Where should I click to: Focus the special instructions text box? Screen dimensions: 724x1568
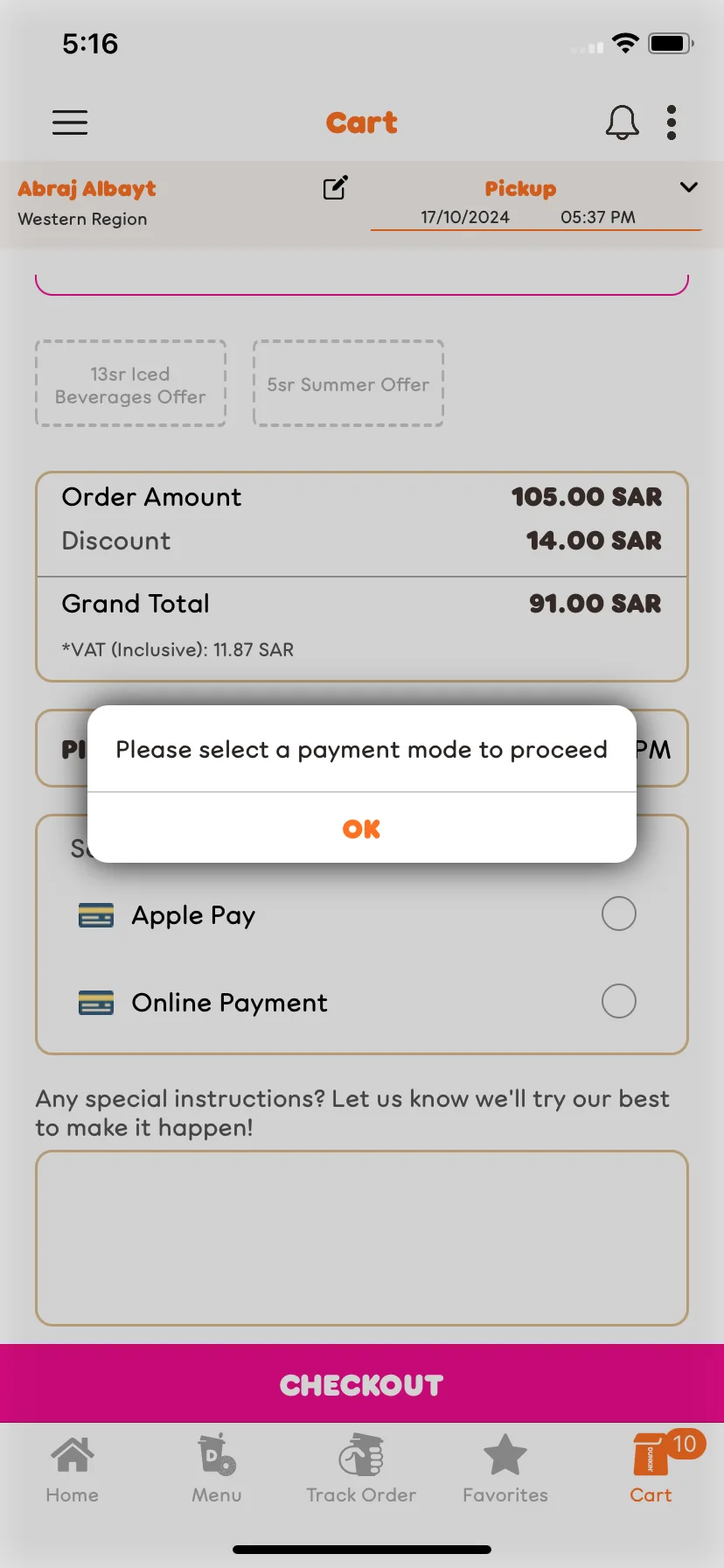pos(362,1238)
